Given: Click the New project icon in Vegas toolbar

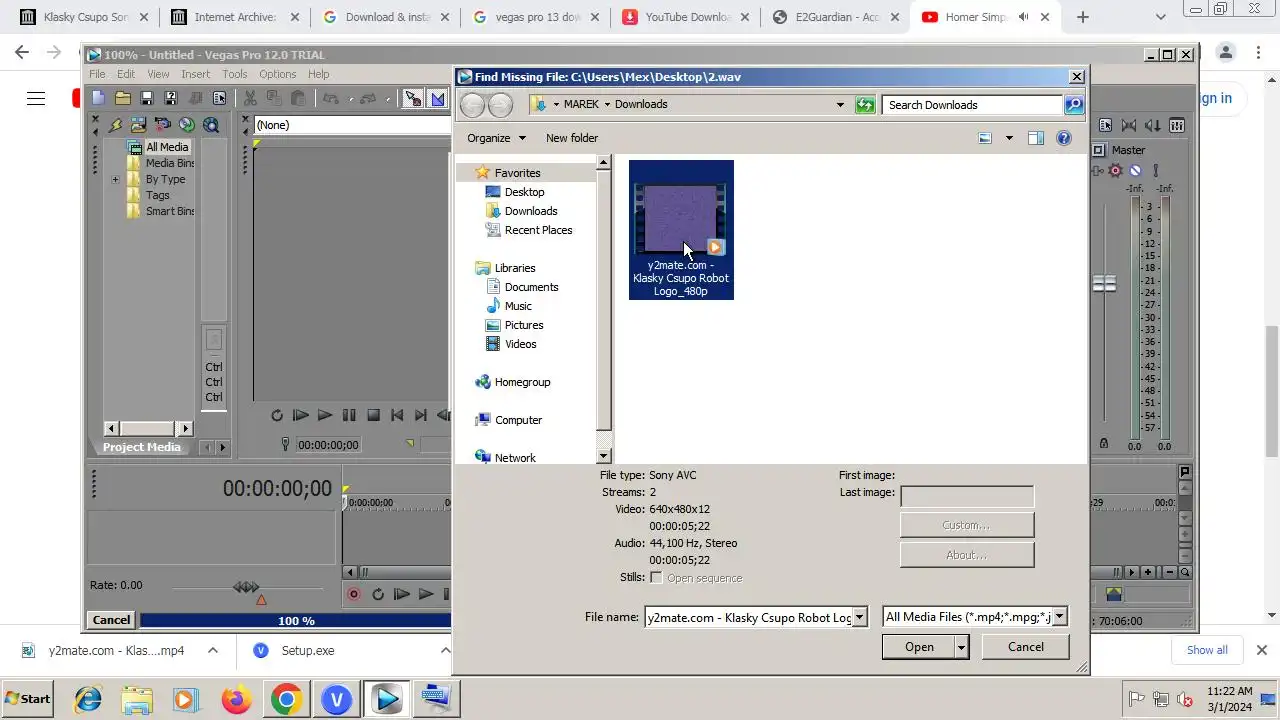Looking at the screenshot, I should [98, 98].
